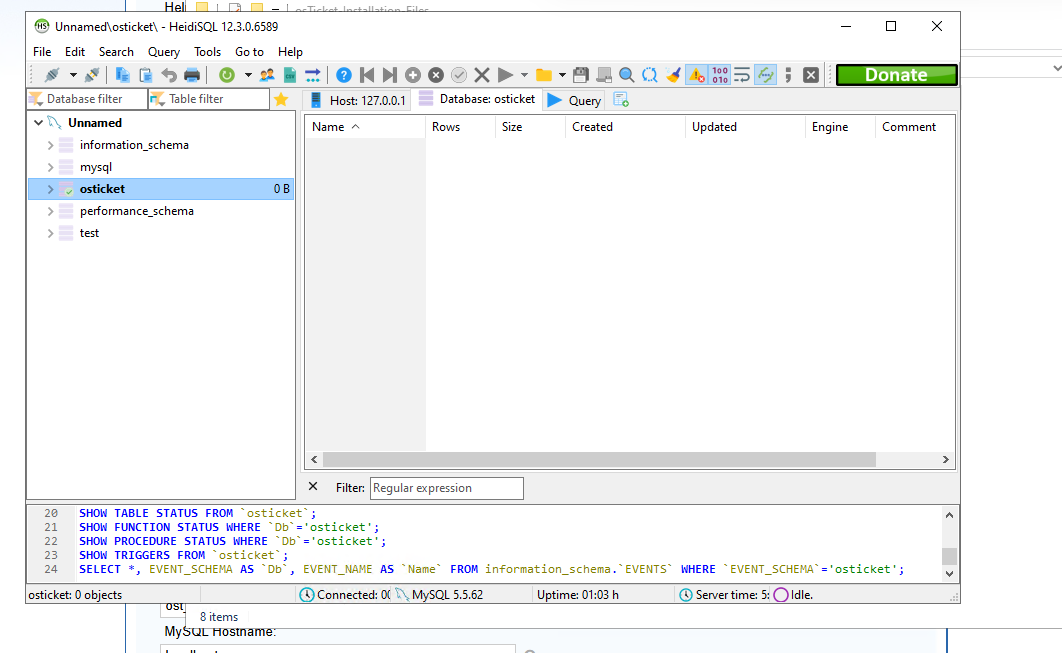Sort table list by Rows column
Viewport: 1062px width, 653px height.
click(460, 127)
